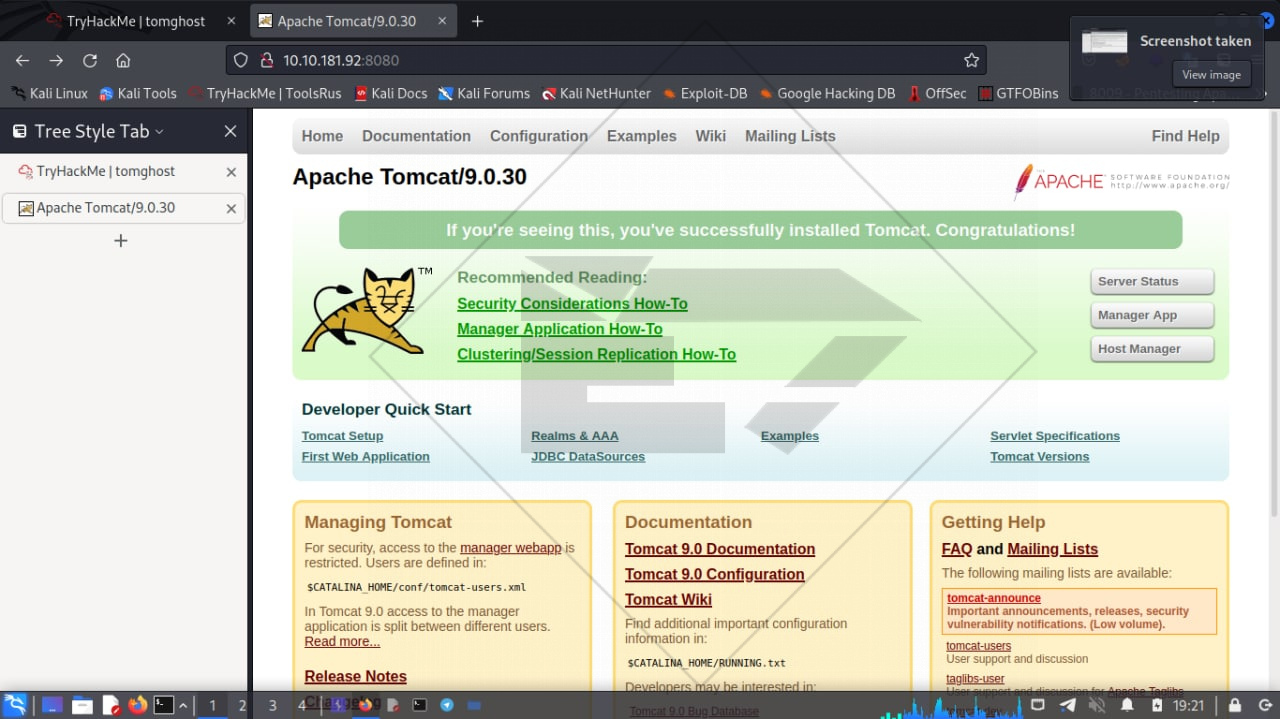Click the manager webapp link
This screenshot has width=1280, height=719.
(510, 548)
